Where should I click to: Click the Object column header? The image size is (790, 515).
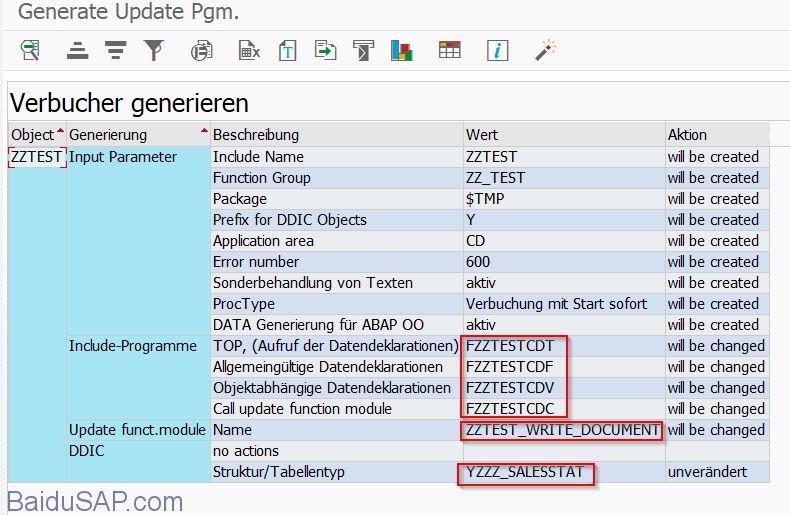[32, 134]
